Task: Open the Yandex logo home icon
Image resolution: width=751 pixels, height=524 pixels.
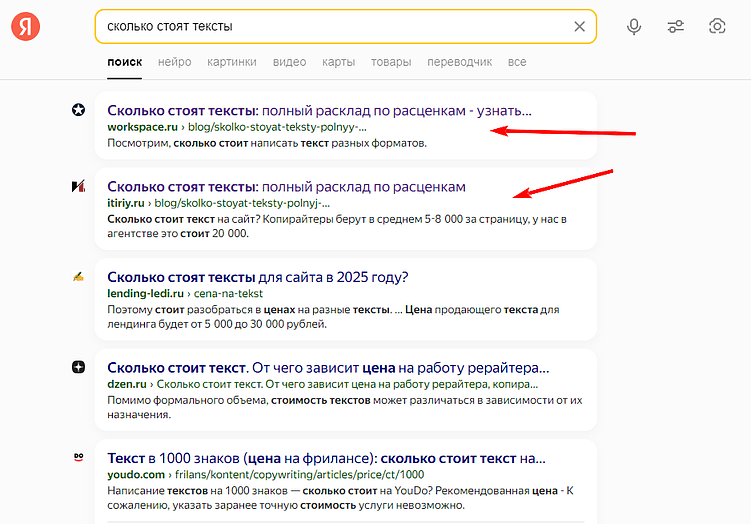Action: [x=25, y=26]
